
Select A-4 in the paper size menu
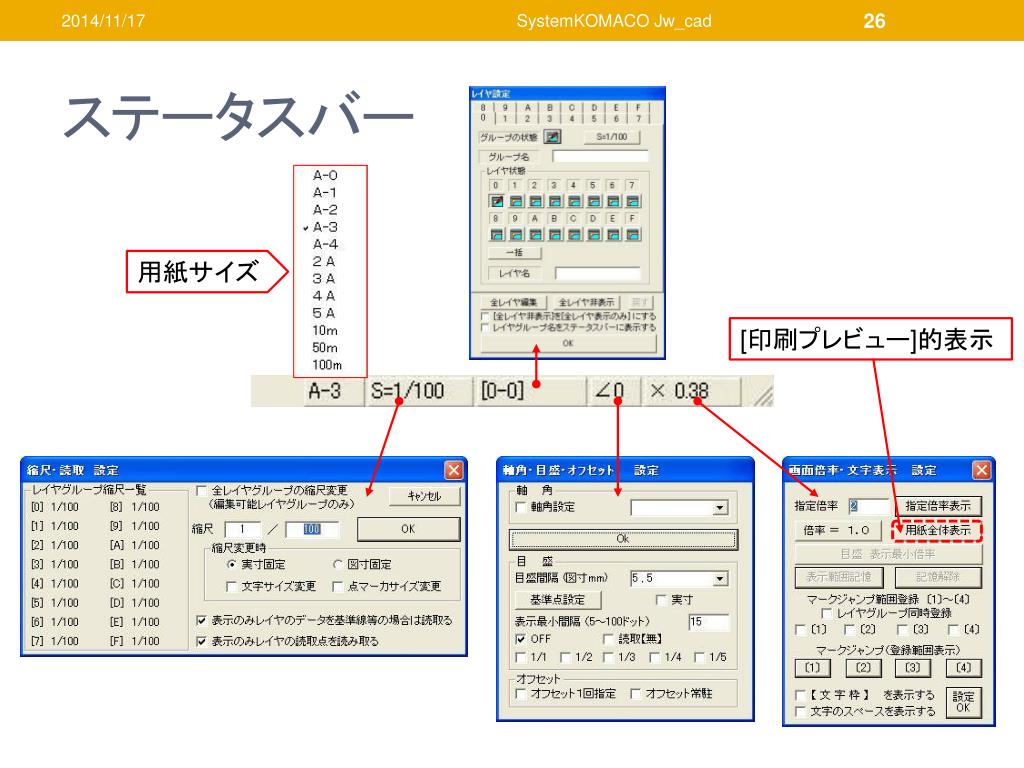tap(325, 244)
